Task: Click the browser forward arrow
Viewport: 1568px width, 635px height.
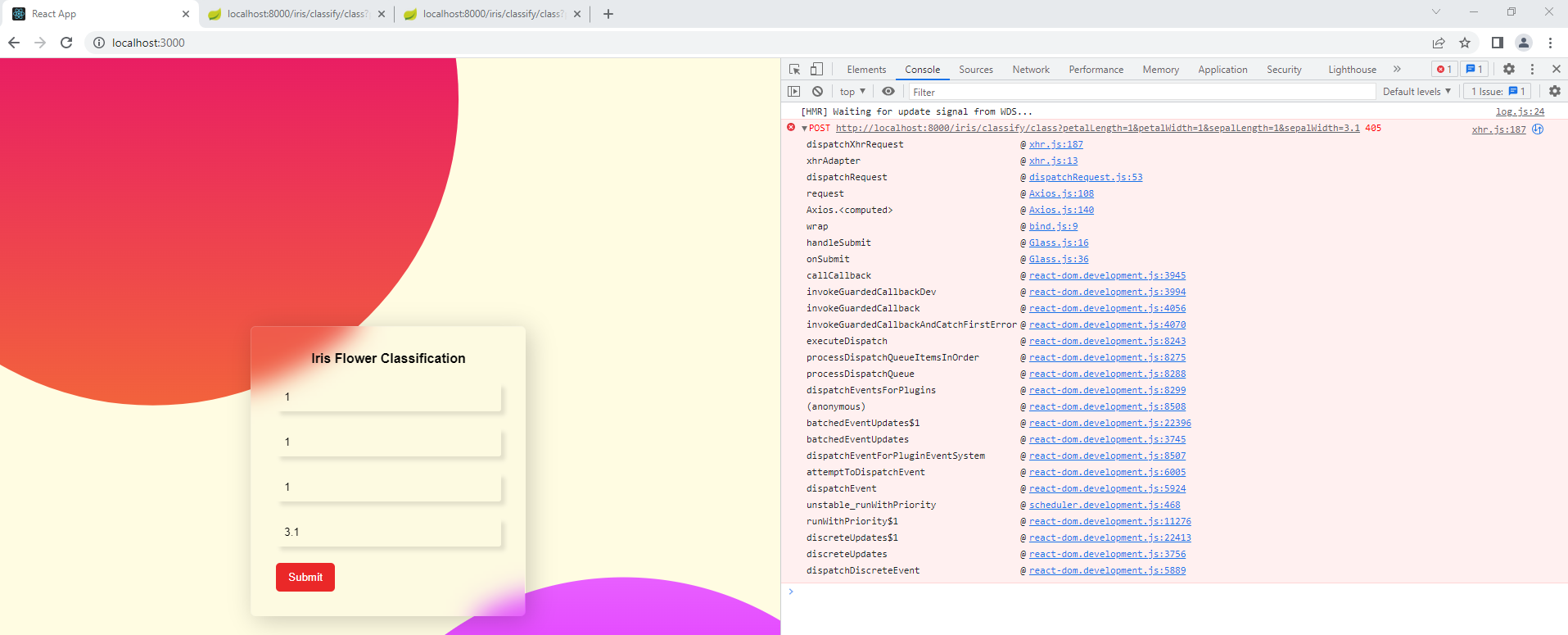Action: (x=40, y=43)
